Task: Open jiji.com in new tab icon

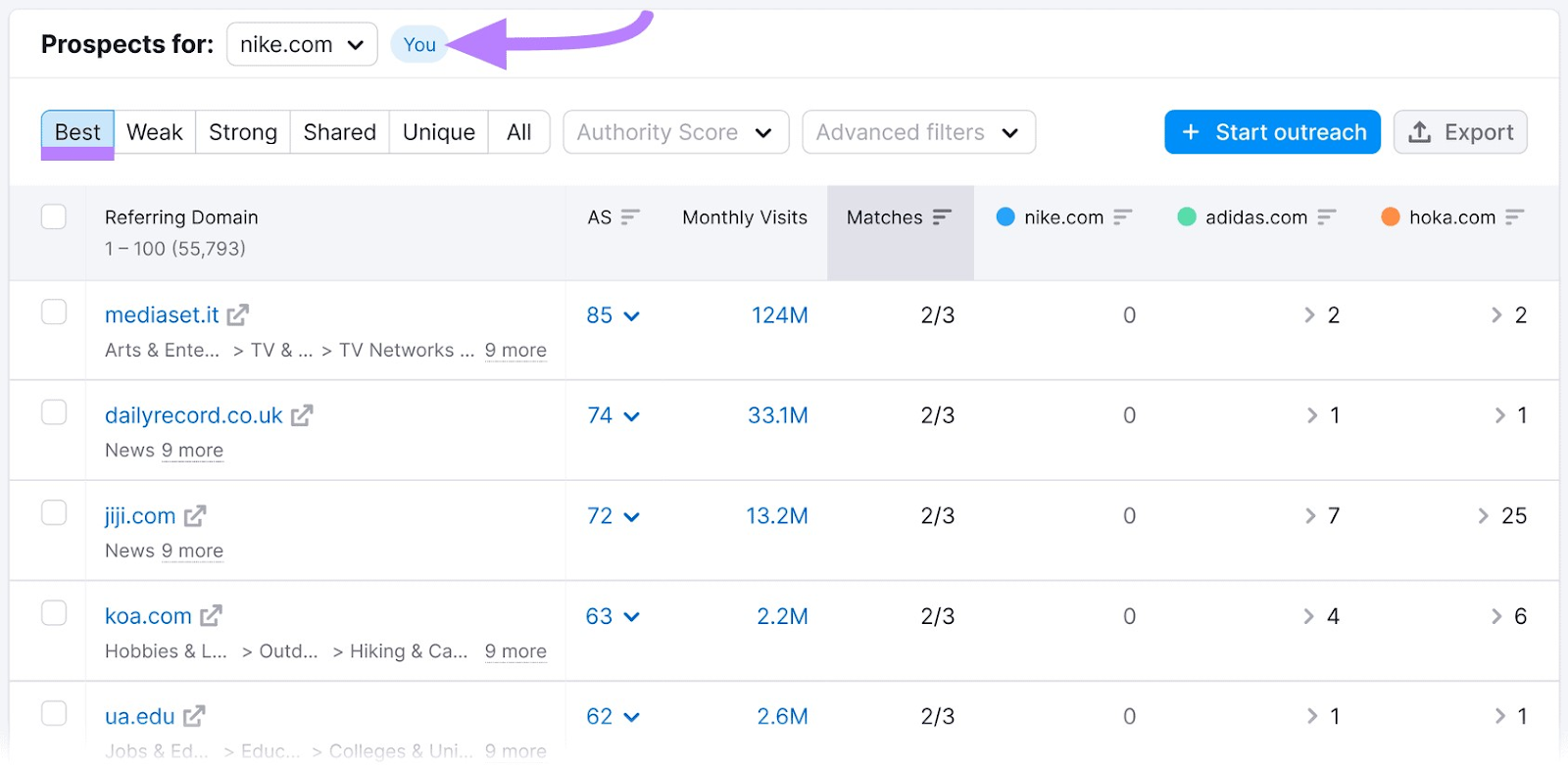Action: tap(195, 516)
